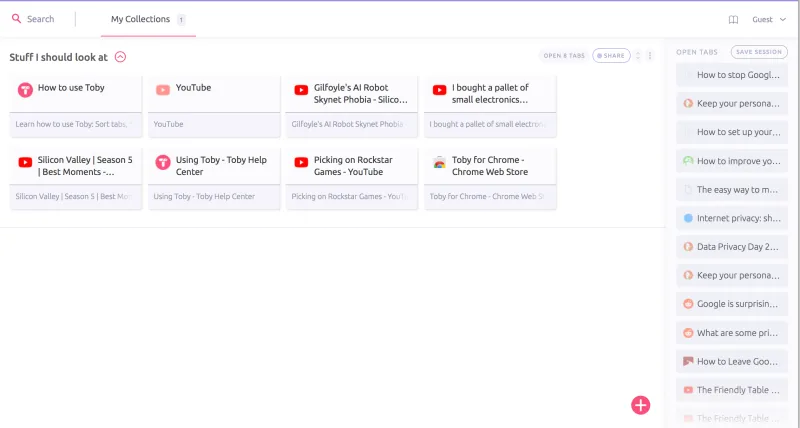
Task: Click the OPEN TABS panel heading
Action: [x=697, y=52]
